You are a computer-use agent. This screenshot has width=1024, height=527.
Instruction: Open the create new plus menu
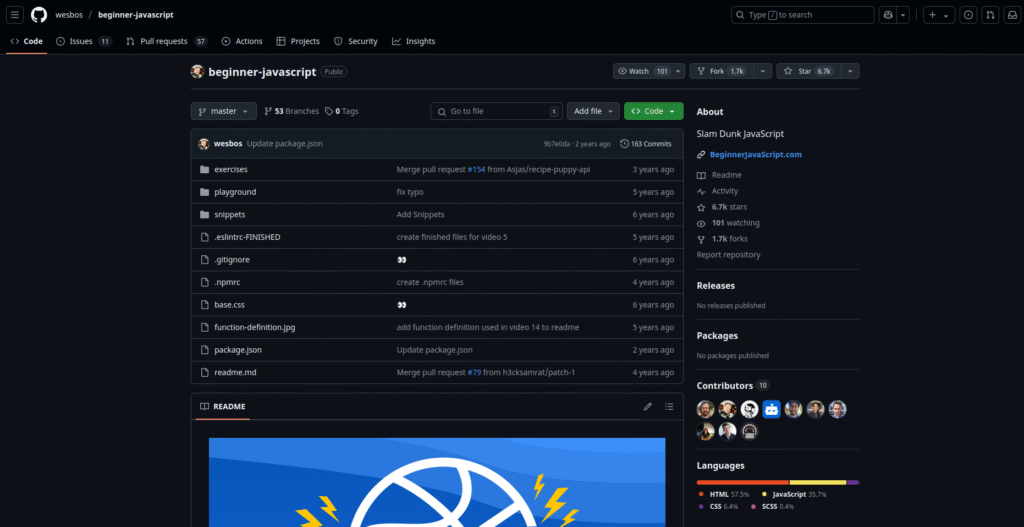939,15
